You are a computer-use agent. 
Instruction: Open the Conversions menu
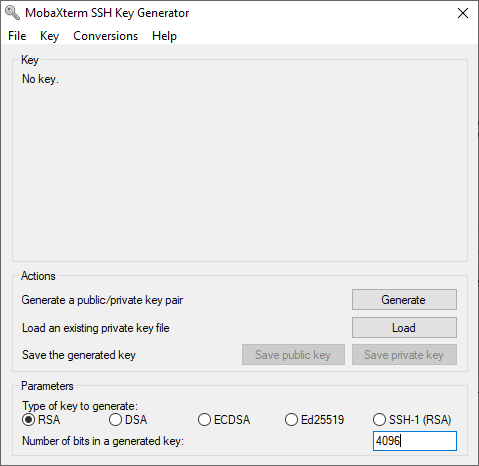(x=105, y=36)
